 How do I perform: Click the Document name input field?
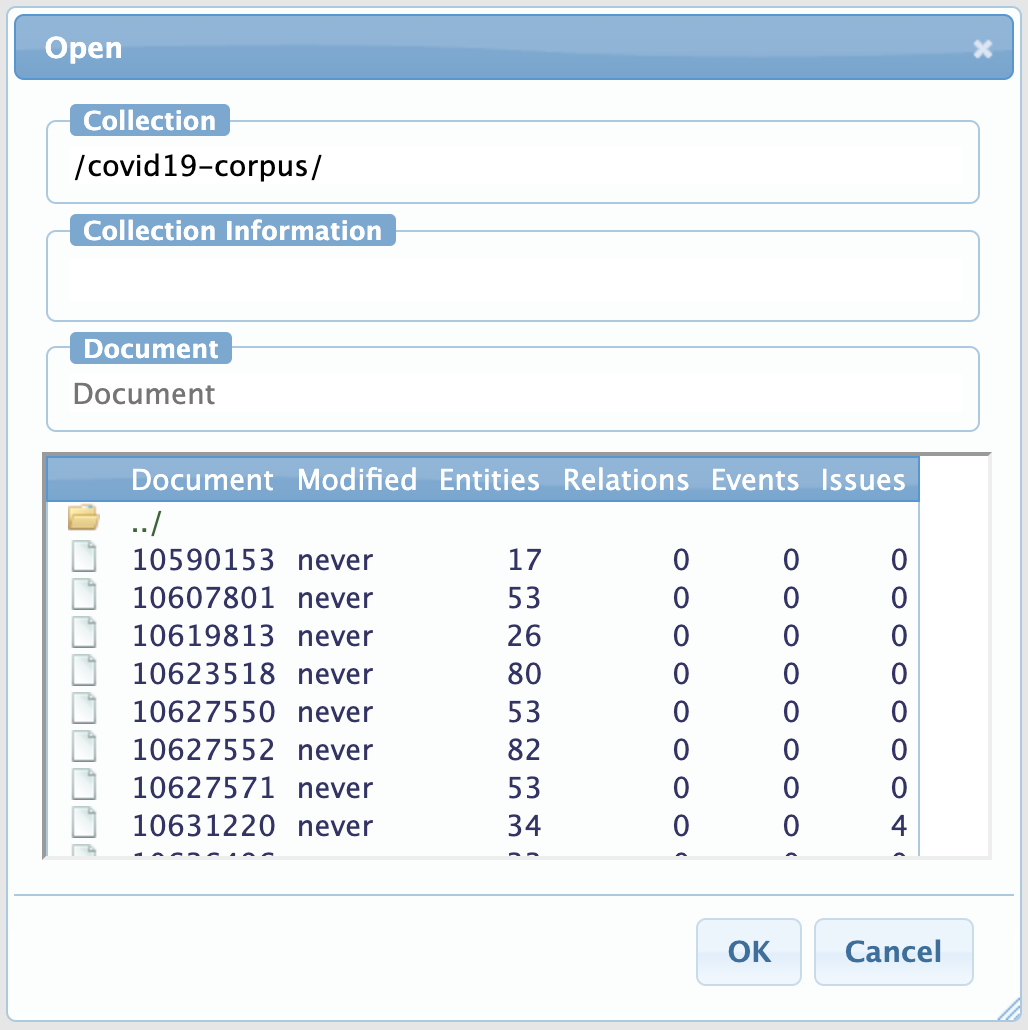[x=512, y=394]
